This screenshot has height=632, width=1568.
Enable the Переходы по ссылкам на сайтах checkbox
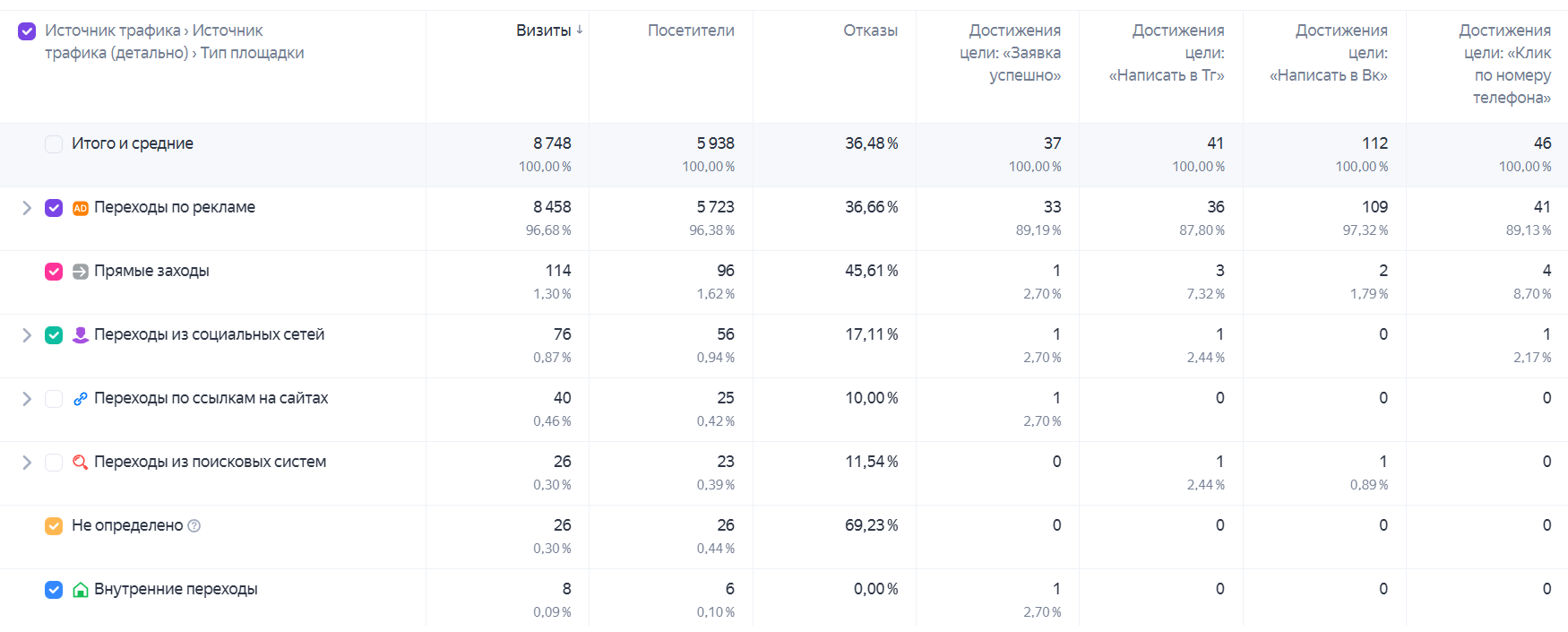(x=54, y=399)
